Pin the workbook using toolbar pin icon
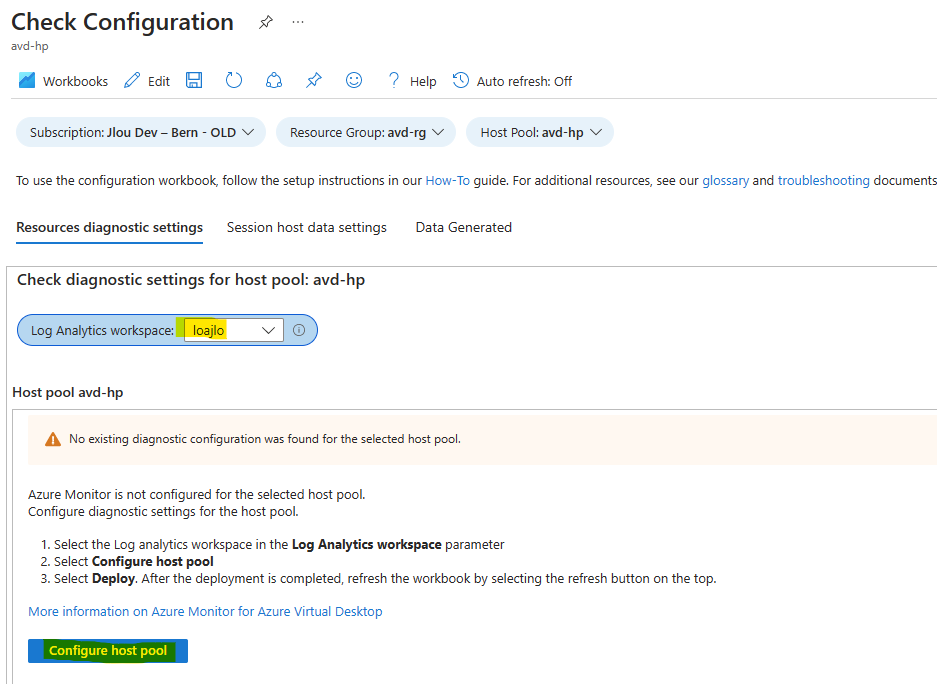 (314, 81)
